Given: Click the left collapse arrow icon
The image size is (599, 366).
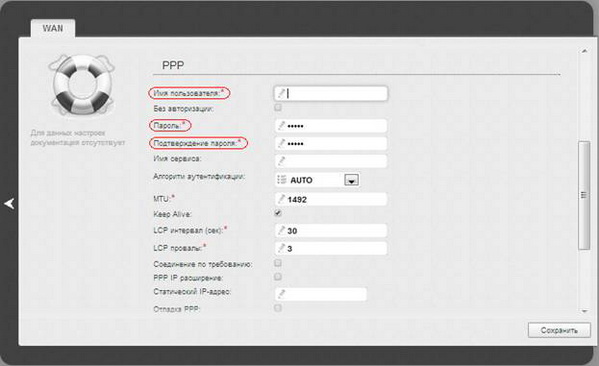Looking at the screenshot, I should 9,204.
